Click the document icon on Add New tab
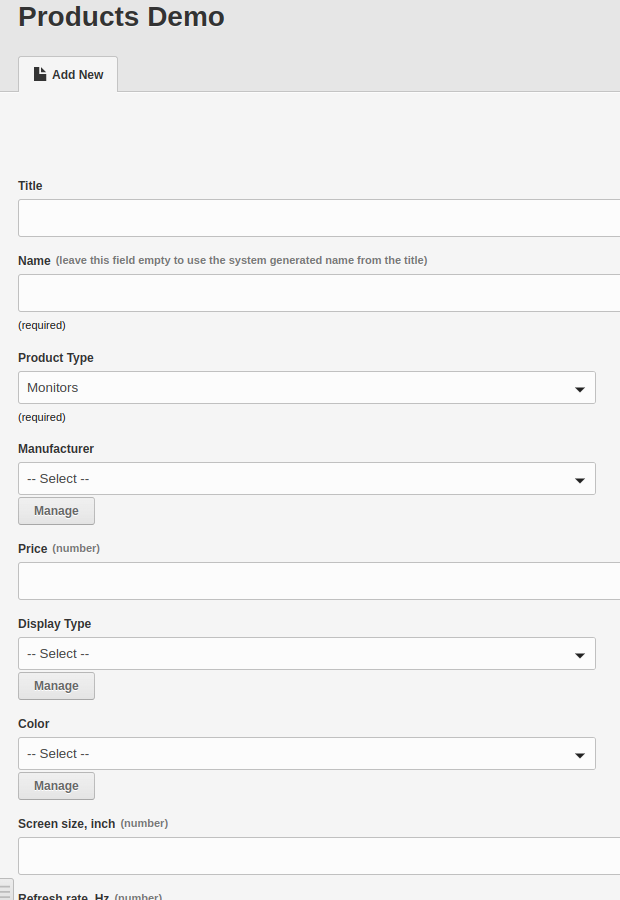This screenshot has height=900, width=620. point(40,74)
